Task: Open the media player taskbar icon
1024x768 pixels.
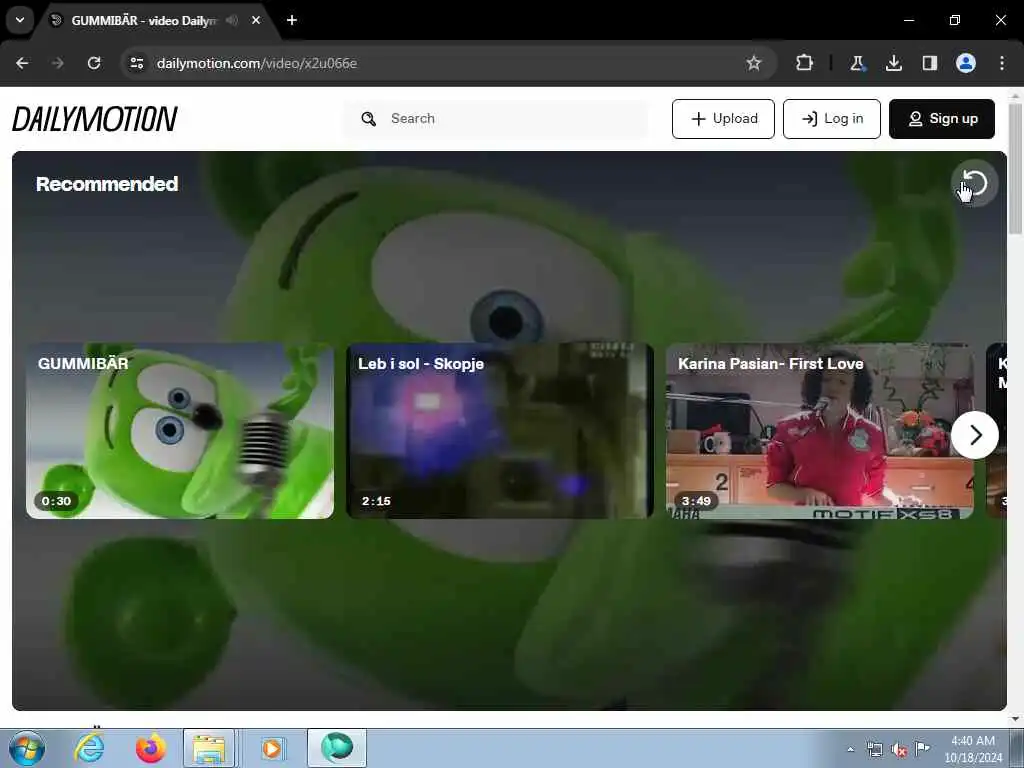Action: coord(272,748)
